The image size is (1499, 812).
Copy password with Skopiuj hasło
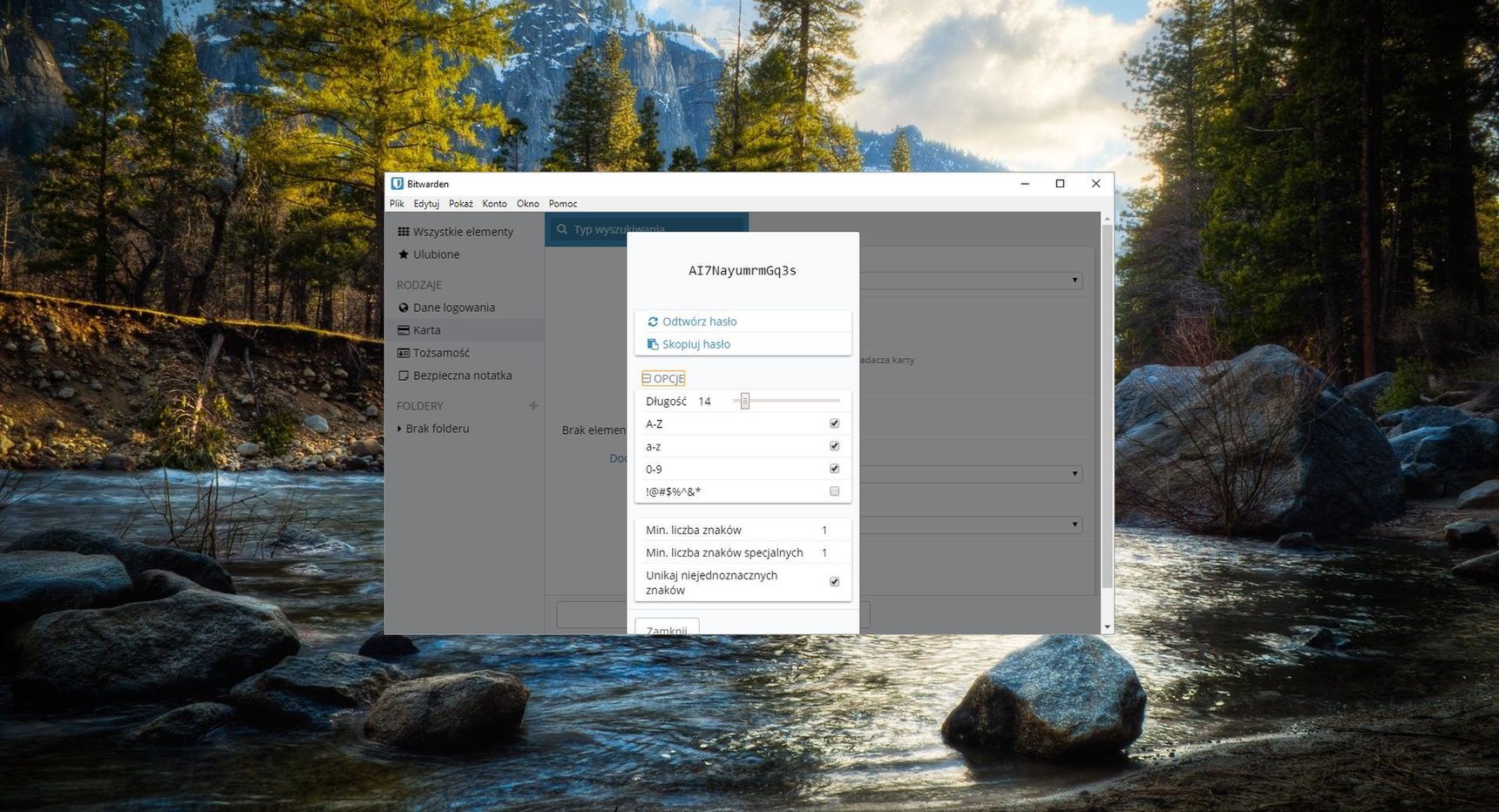pos(743,344)
